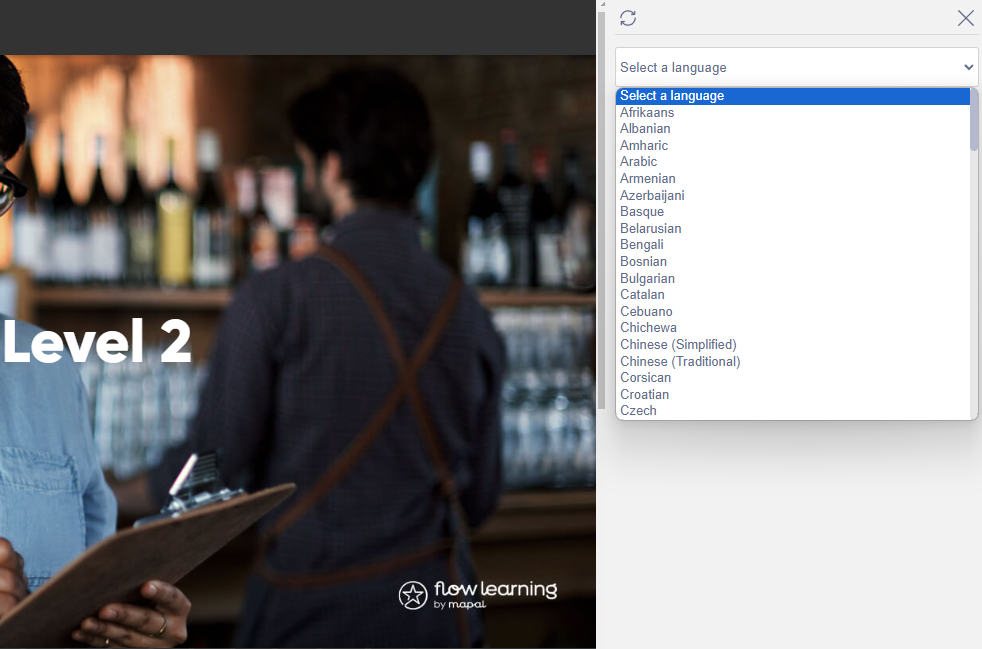Pick Azerbaijani from the dropdown
This screenshot has width=982, height=649.
[792, 195]
